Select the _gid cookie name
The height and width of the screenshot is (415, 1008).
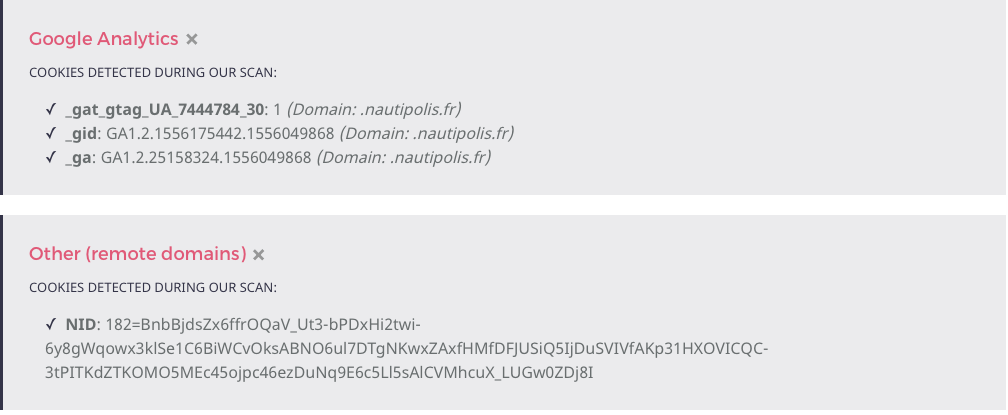click(81, 134)
